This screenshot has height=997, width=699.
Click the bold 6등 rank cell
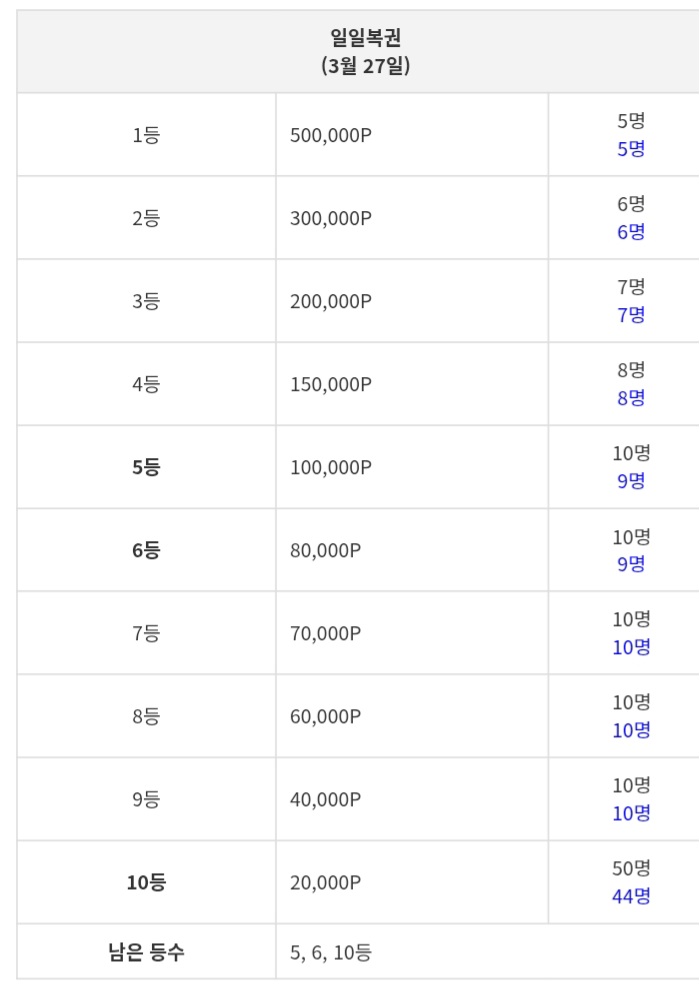(x=146, y=550)
